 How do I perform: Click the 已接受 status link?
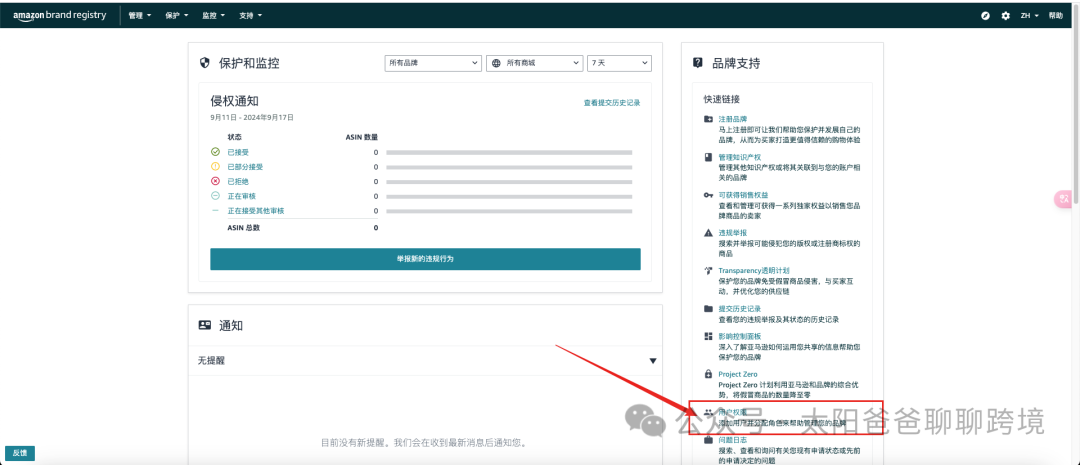coord(238,152)
